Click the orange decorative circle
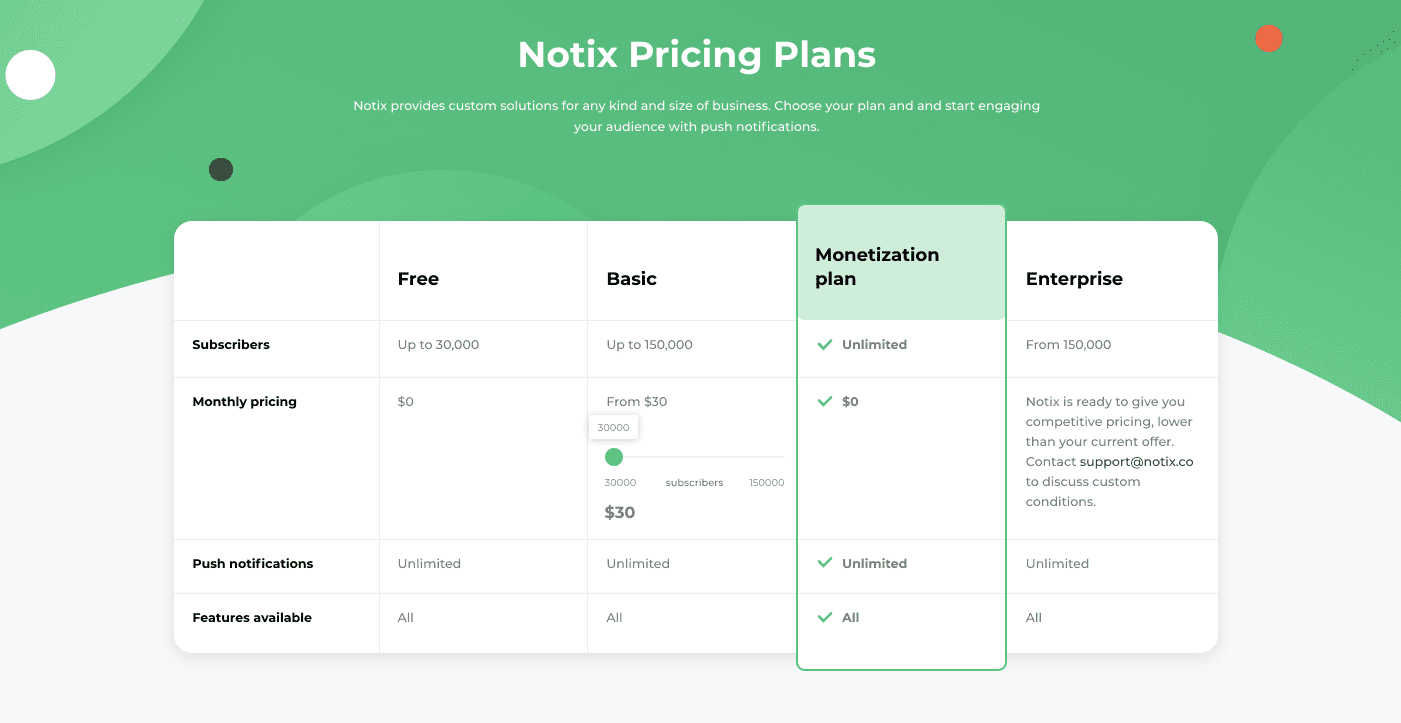 pyautogui.click(x=1269, y=39)
